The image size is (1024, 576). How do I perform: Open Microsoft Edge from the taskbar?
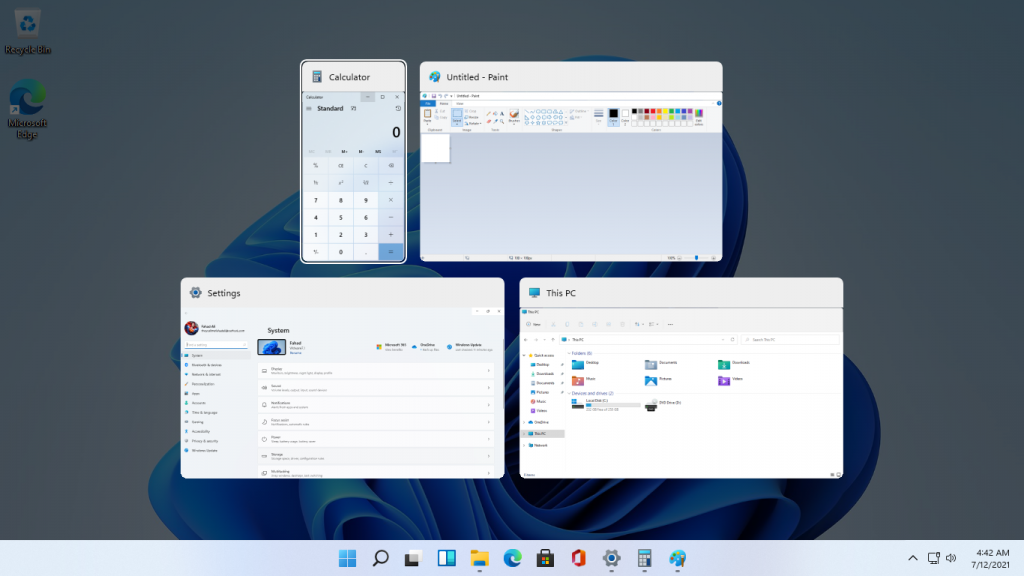click(511, 559)
